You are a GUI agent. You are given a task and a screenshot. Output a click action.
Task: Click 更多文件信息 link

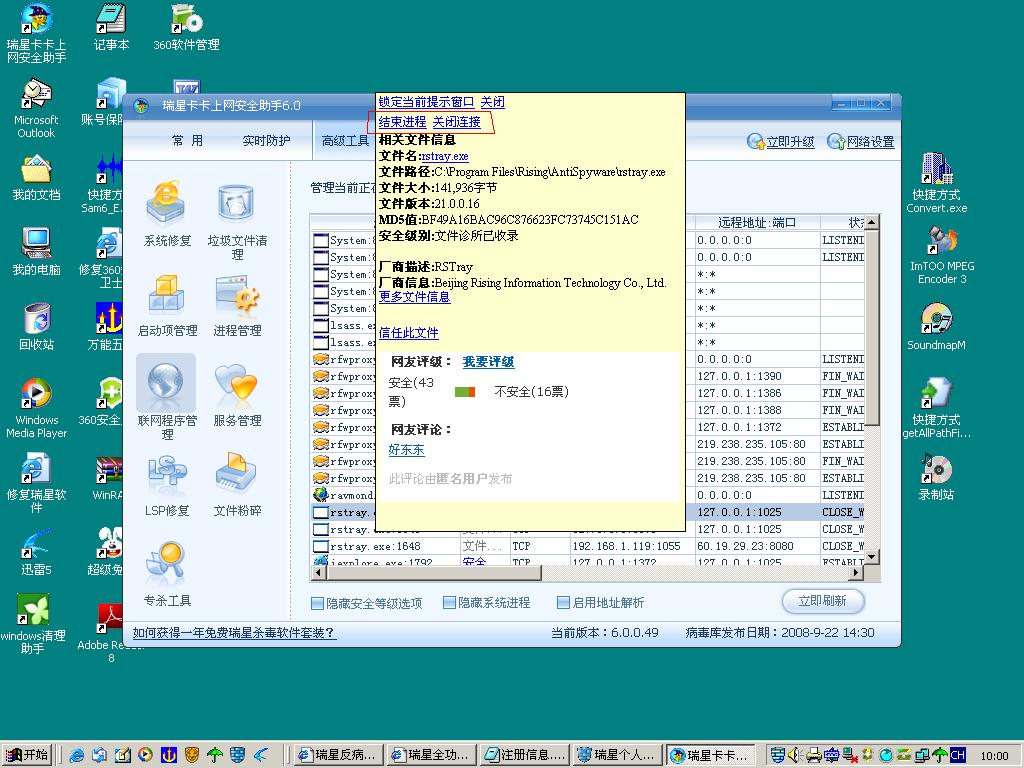414,297
